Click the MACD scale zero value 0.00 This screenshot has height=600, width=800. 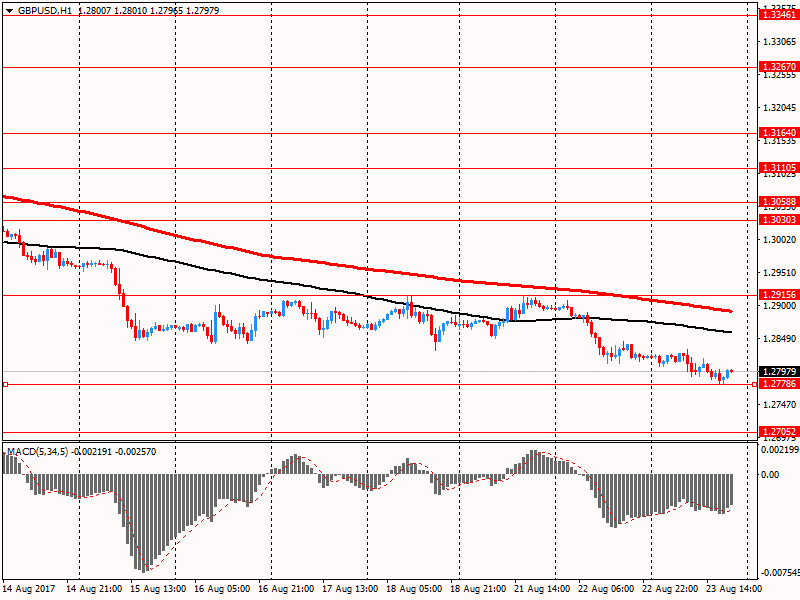770,474
